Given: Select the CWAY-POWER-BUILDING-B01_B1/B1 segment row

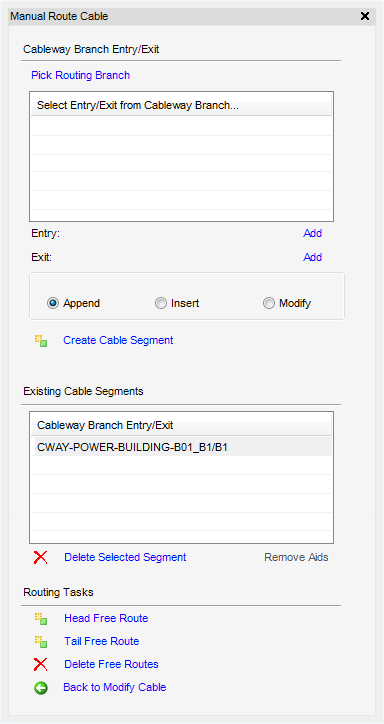Looking at the screenshot, I should [181, 447].
